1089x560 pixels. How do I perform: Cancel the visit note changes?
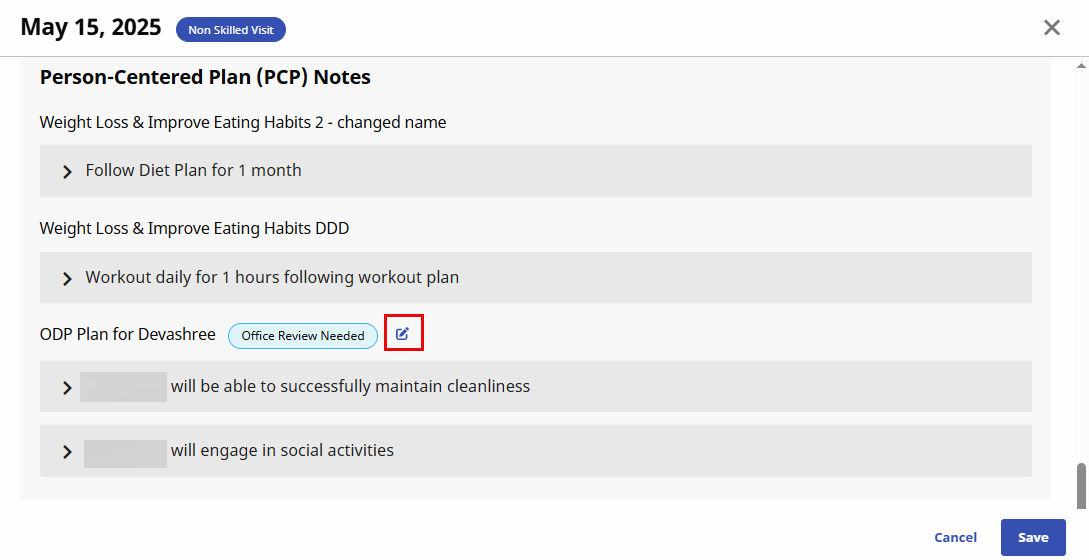(x=955, y=537)
